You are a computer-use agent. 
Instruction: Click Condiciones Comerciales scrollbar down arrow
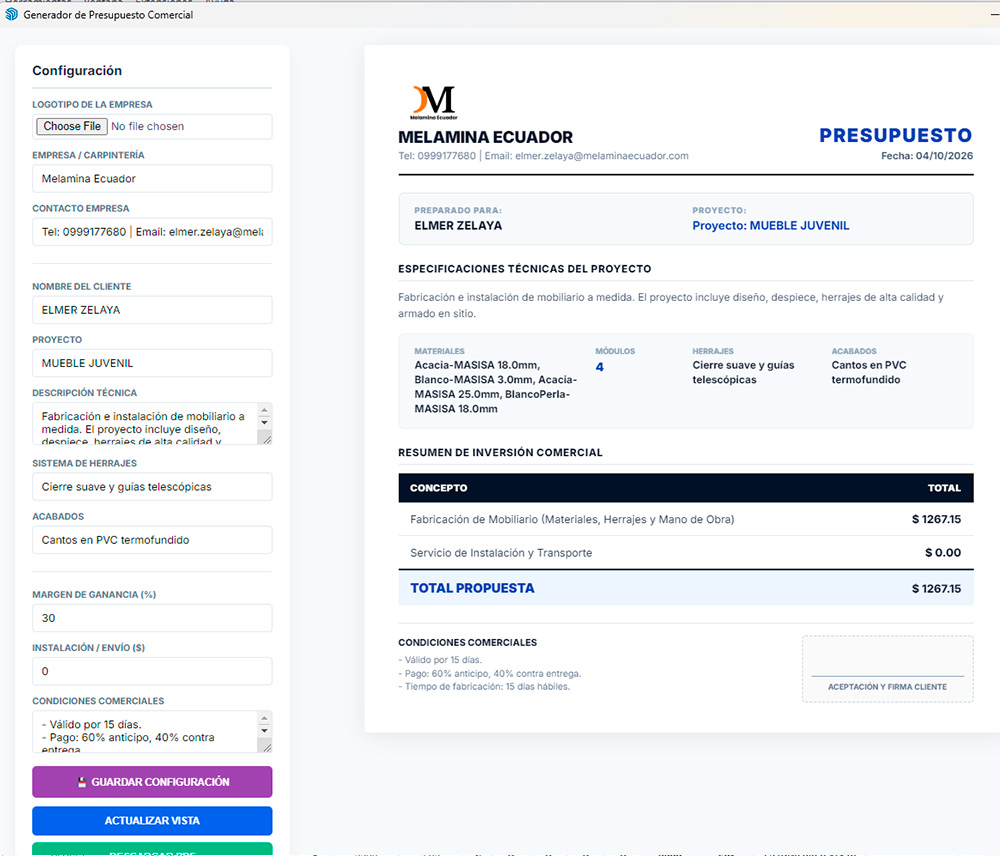(x=265, y=731)
